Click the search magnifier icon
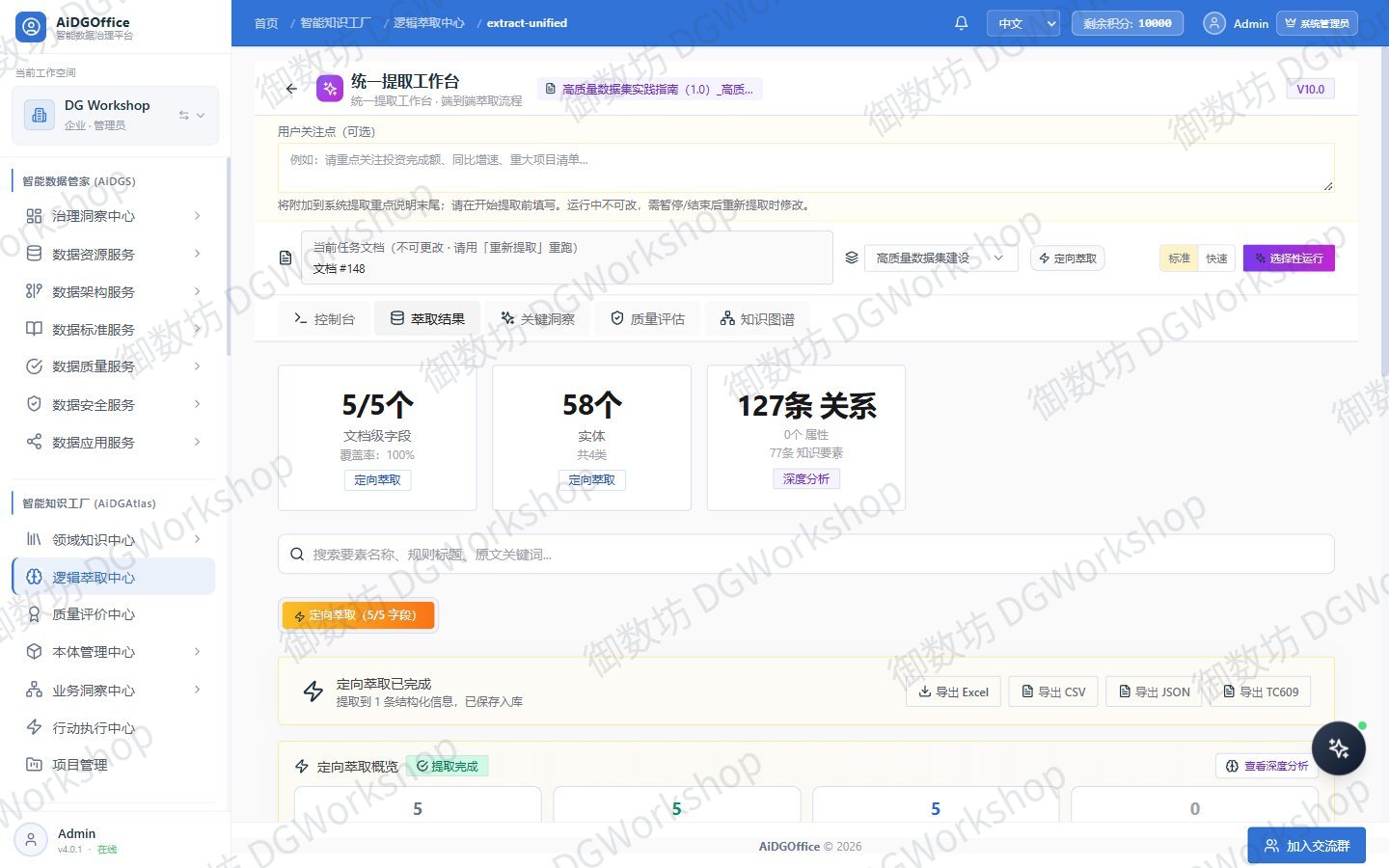Screen dimensions: 1389x868 297,555
